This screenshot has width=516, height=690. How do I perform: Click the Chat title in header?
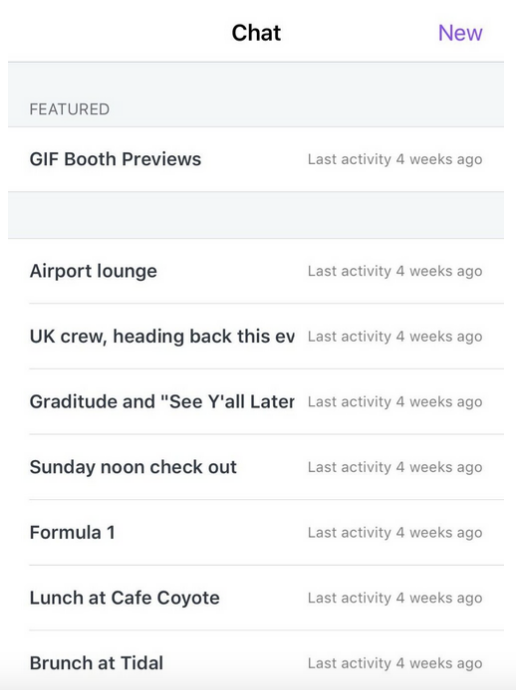(x=256, y=33)
